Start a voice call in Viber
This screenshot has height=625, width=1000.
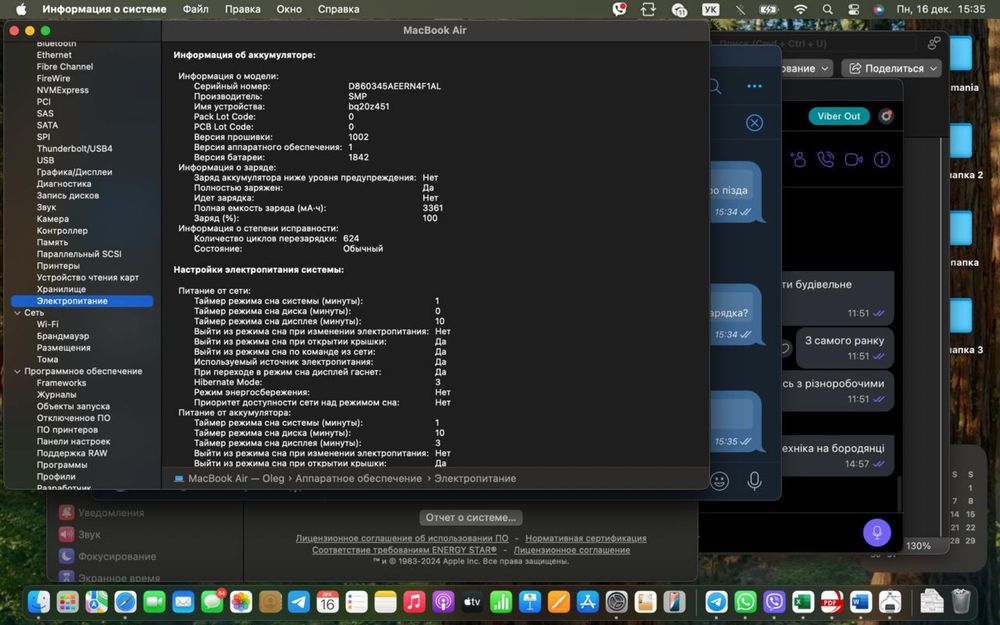826,159
